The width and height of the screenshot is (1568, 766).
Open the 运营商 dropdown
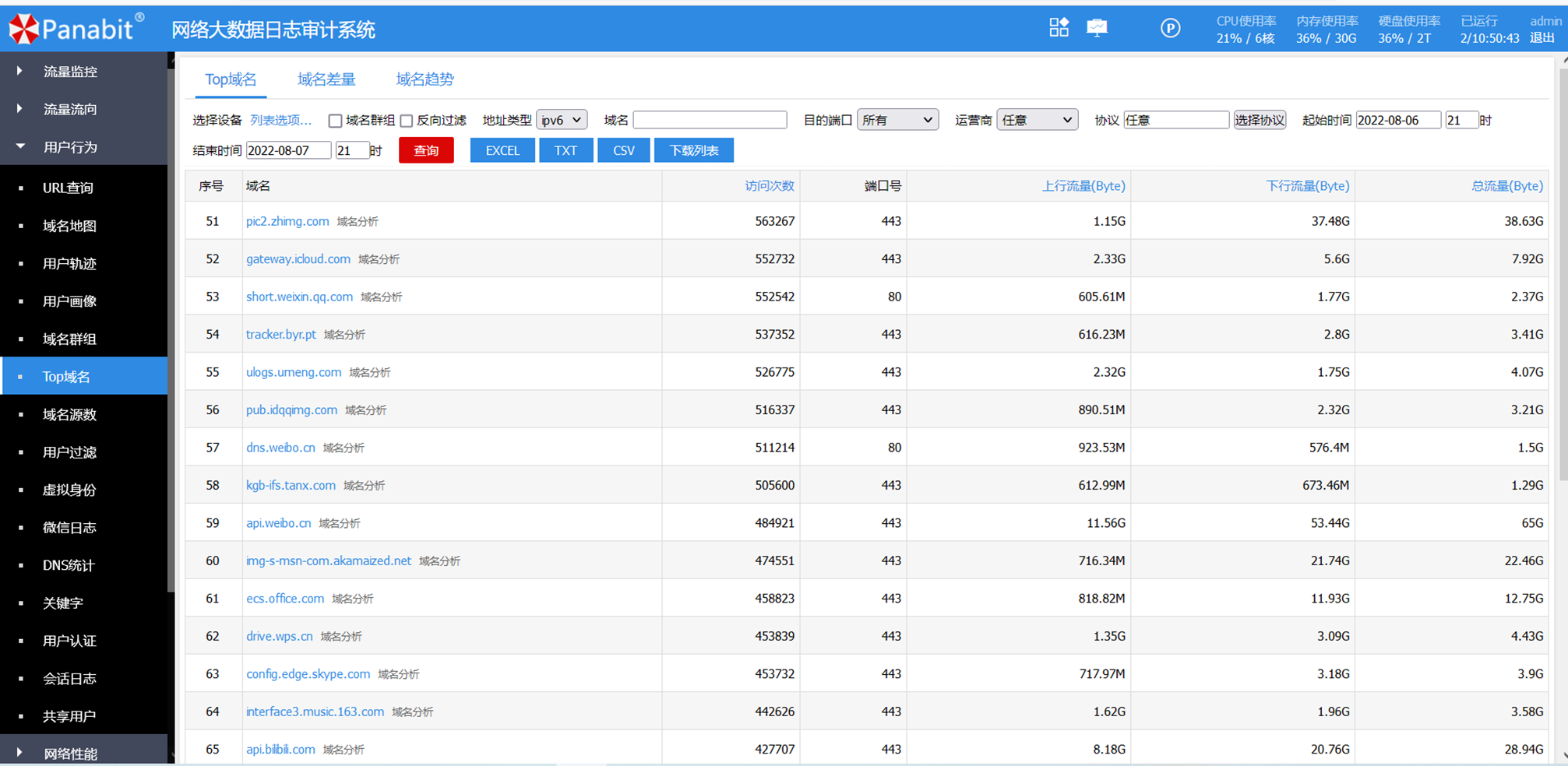point(1037,120)
